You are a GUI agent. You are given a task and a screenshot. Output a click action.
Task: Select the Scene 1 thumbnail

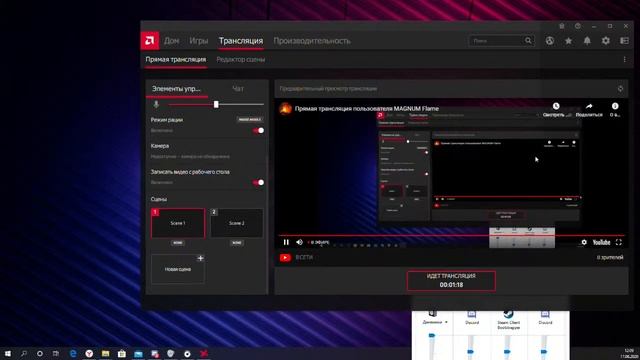(x=178, y=223)
